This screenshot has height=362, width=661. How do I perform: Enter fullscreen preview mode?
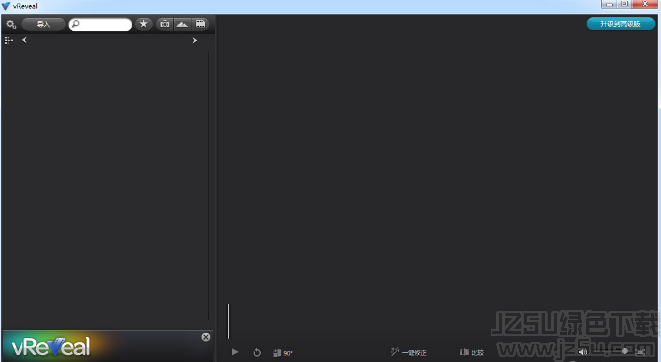pyautogui.click(x=640, y=352)
